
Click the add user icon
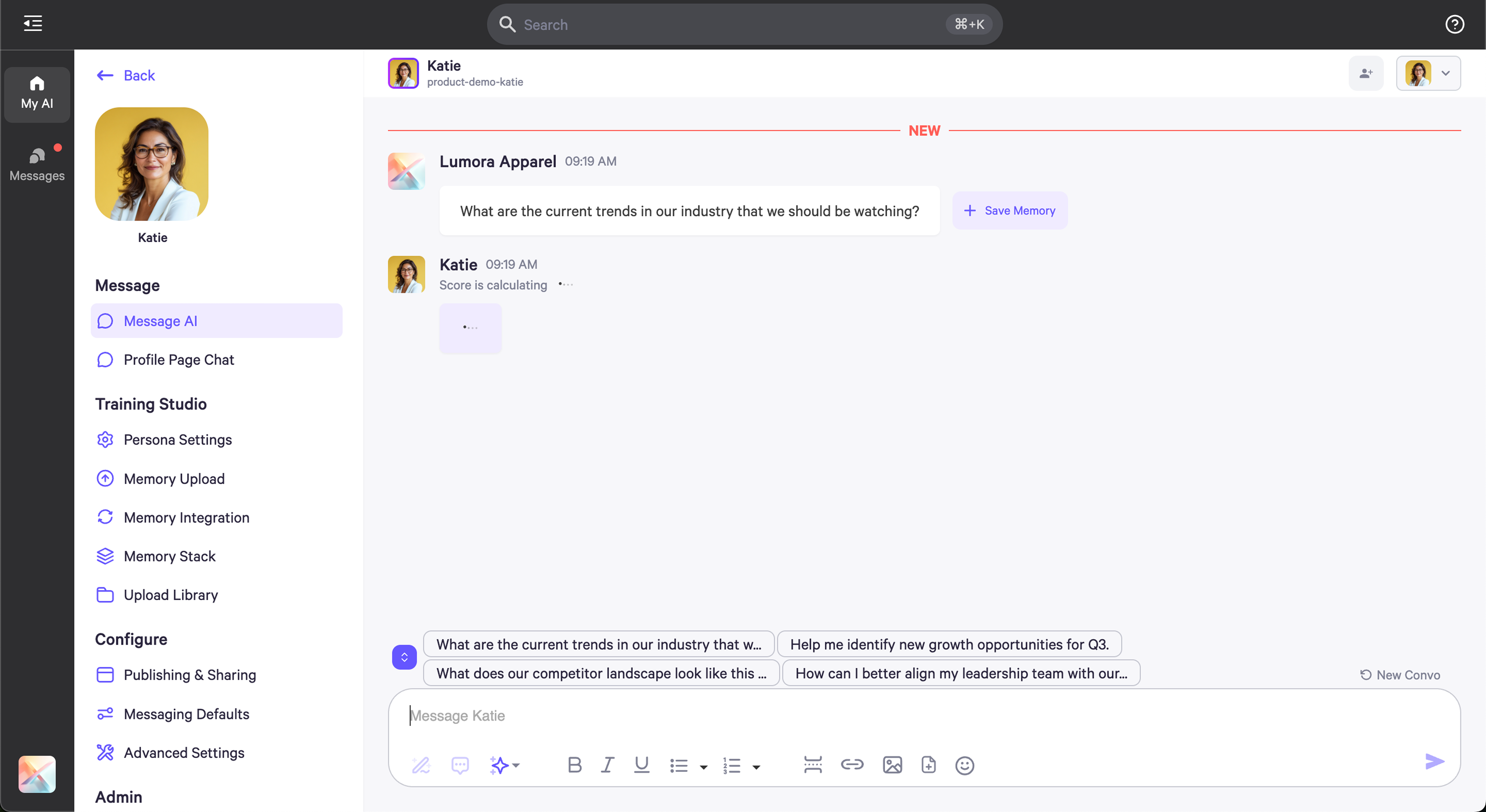tap(1366, 73)
